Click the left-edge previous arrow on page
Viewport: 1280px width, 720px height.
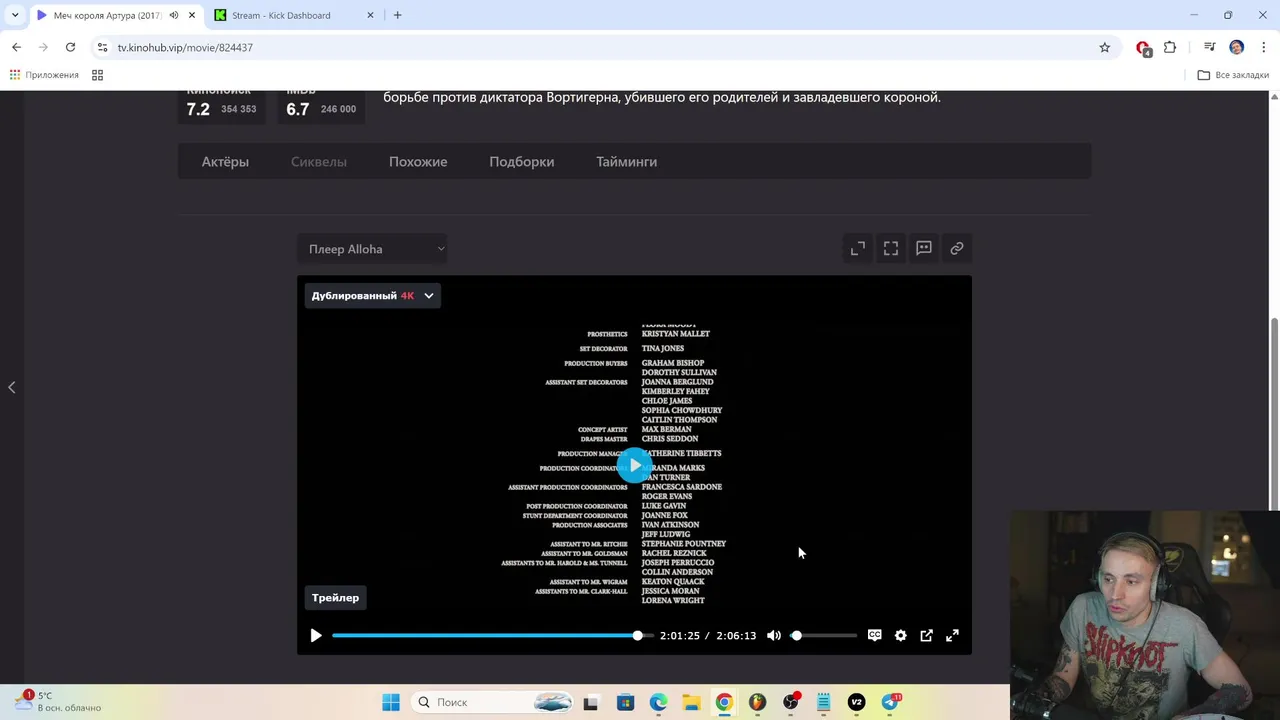pos(12,387)
